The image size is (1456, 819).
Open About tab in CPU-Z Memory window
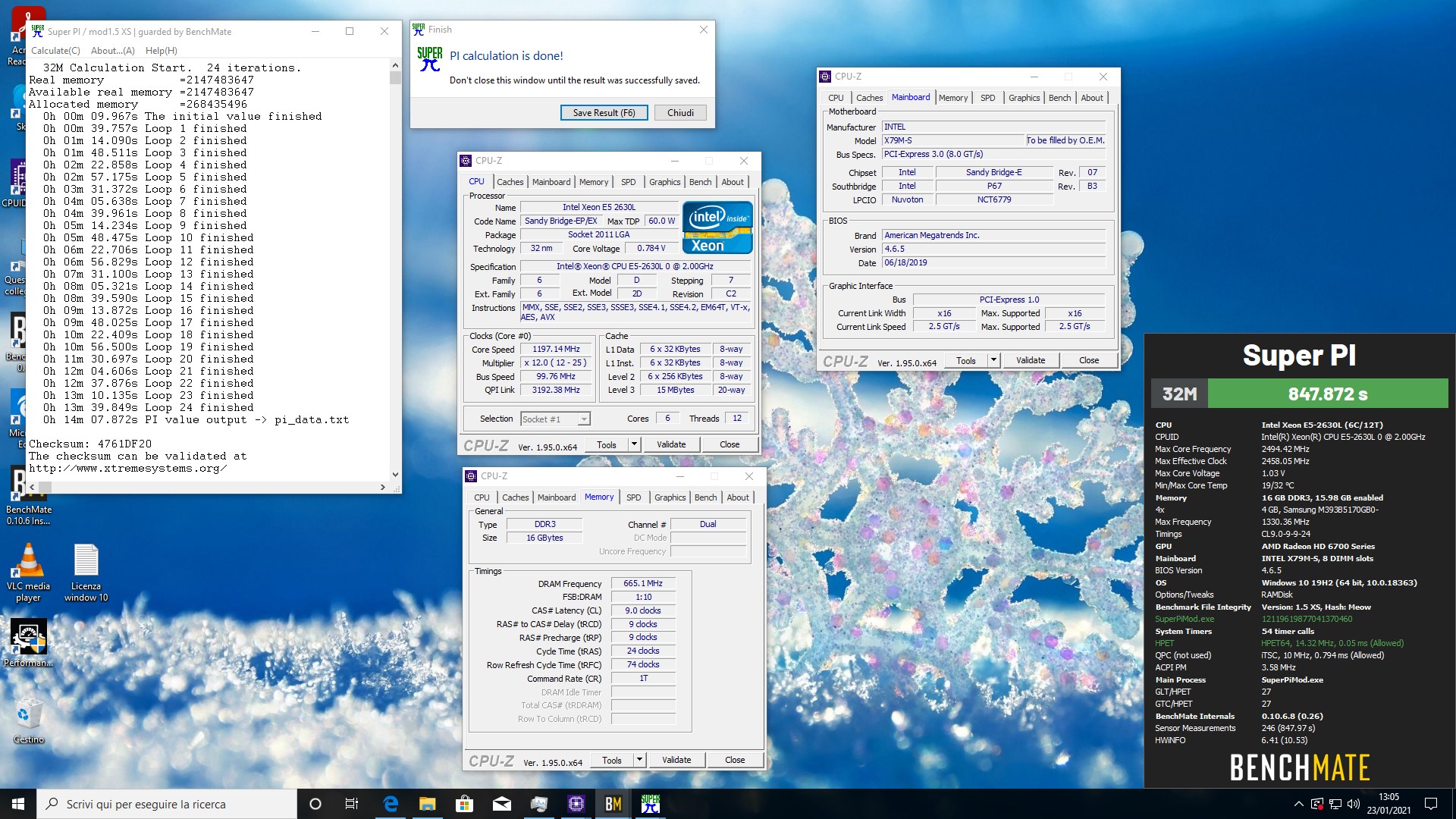pyautogui.click(x=738, y=497)
